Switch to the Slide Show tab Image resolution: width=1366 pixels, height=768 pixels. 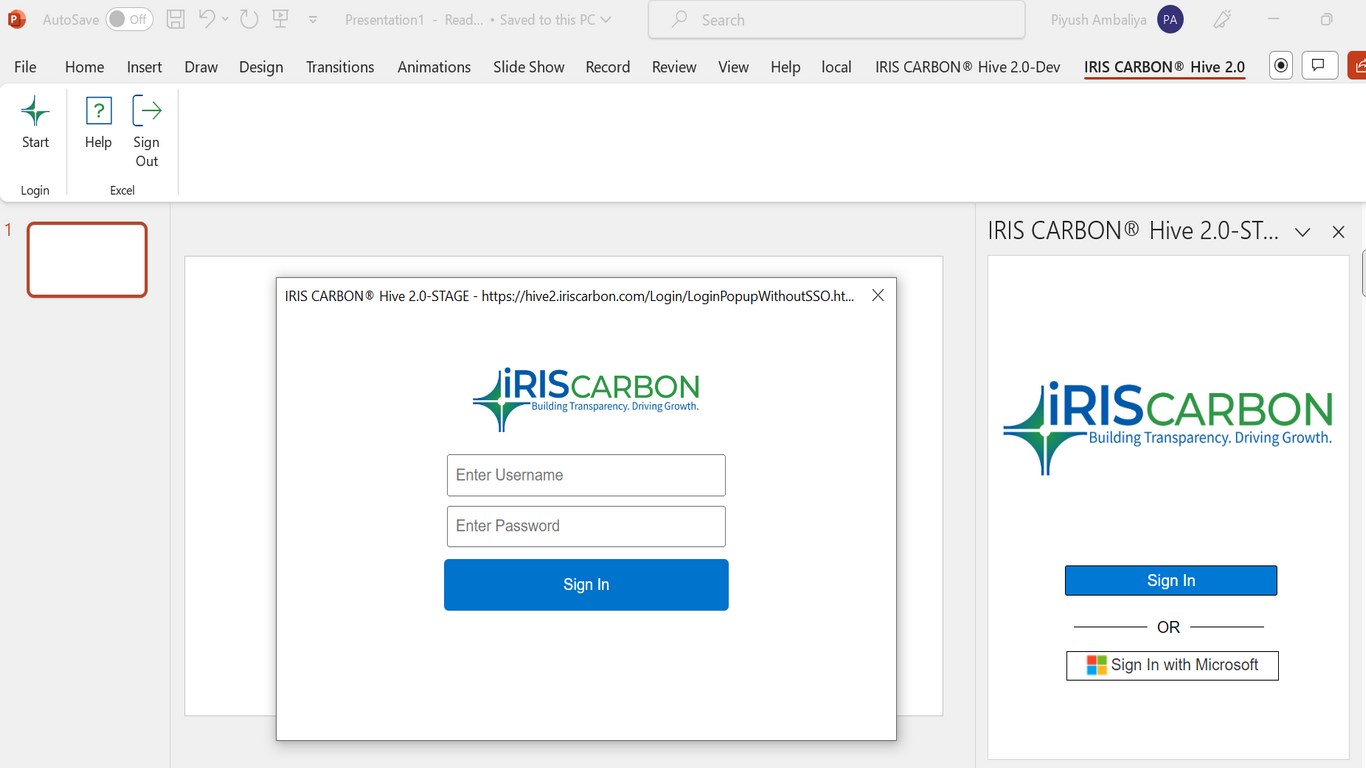(x=529, y=67)
